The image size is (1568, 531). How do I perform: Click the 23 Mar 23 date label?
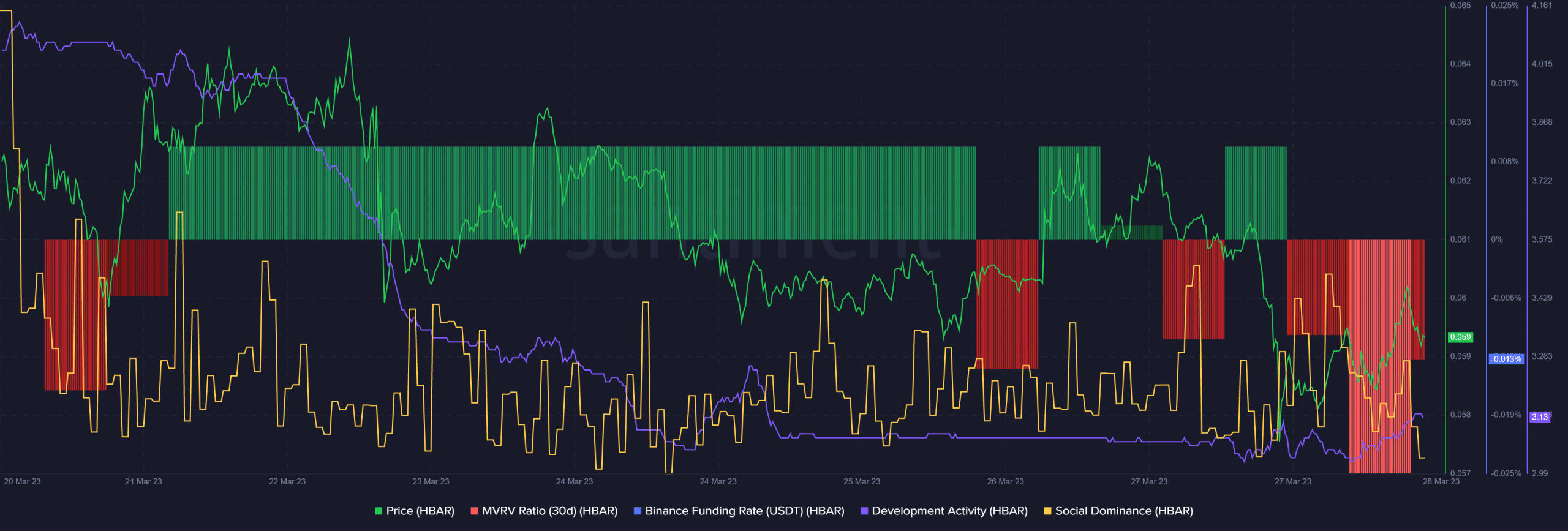click(x=431, y=481)
